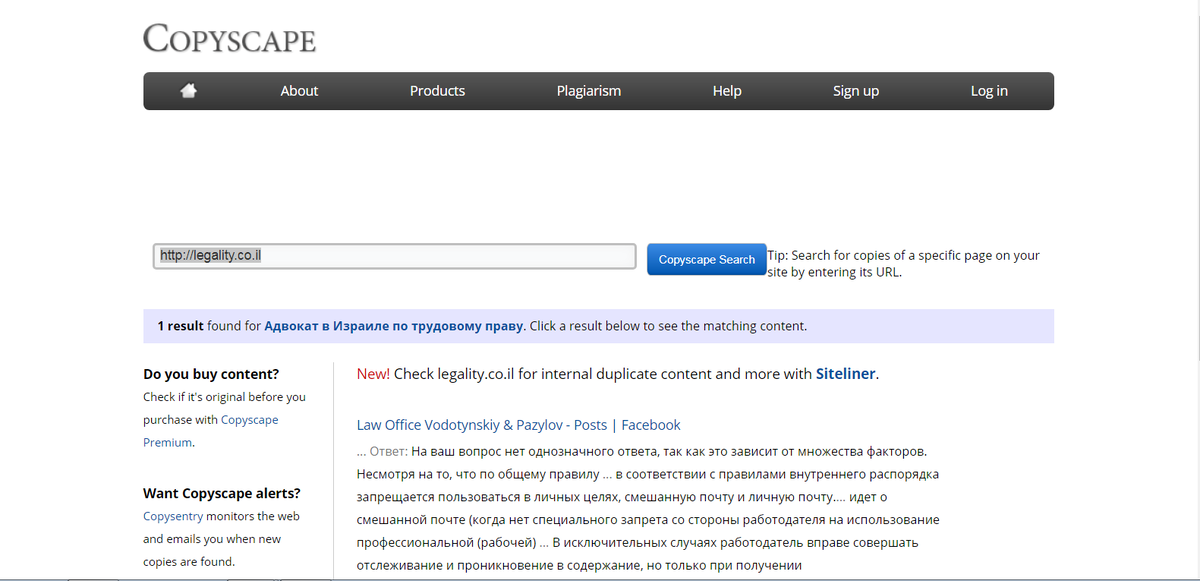
Task: Click the snippet line starting with 'Ответ:'
Action: [x=642, y=451]
